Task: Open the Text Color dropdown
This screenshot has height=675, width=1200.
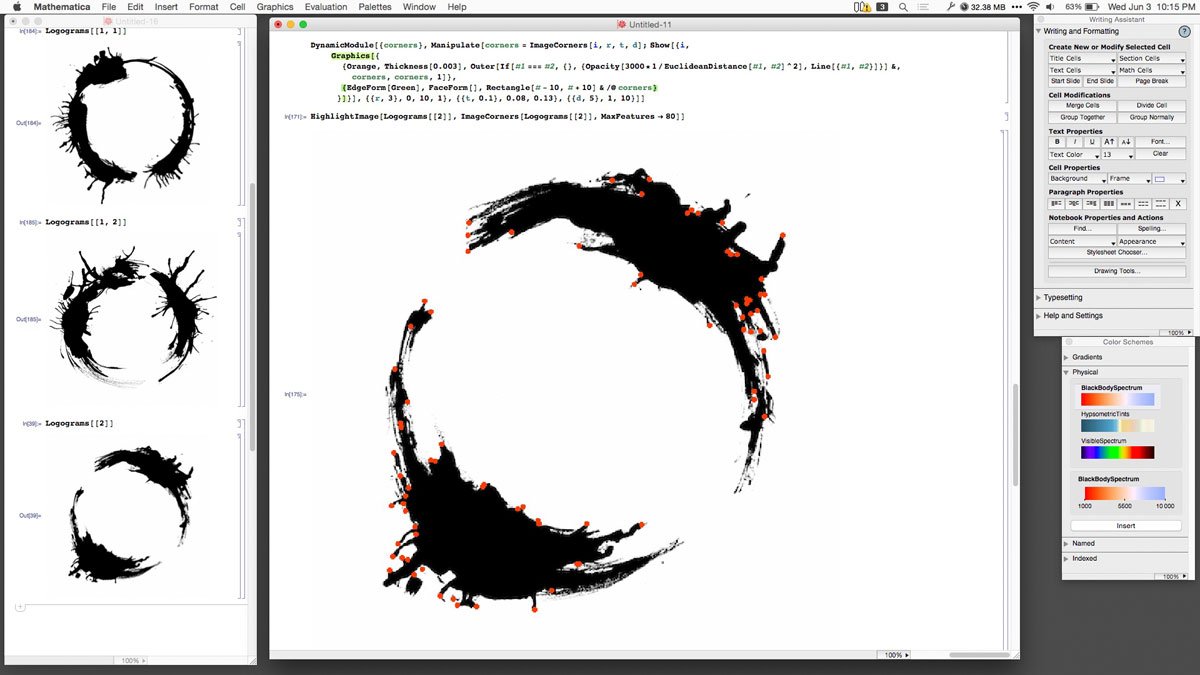Action: click(1073, 155)
